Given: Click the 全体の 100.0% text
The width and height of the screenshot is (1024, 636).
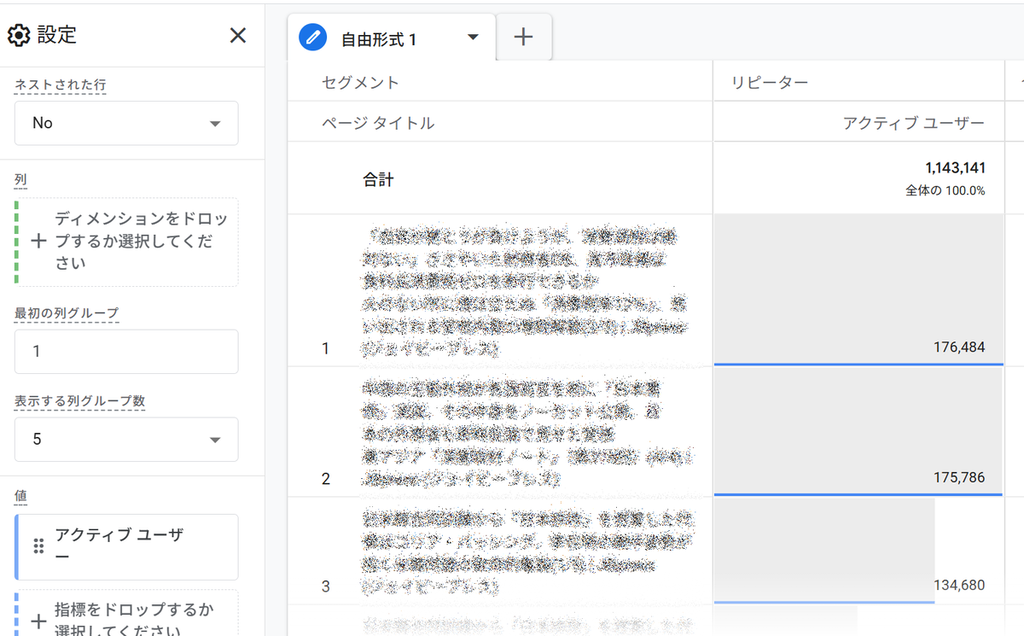Looking at the screenshot, I should click(945, 191).
